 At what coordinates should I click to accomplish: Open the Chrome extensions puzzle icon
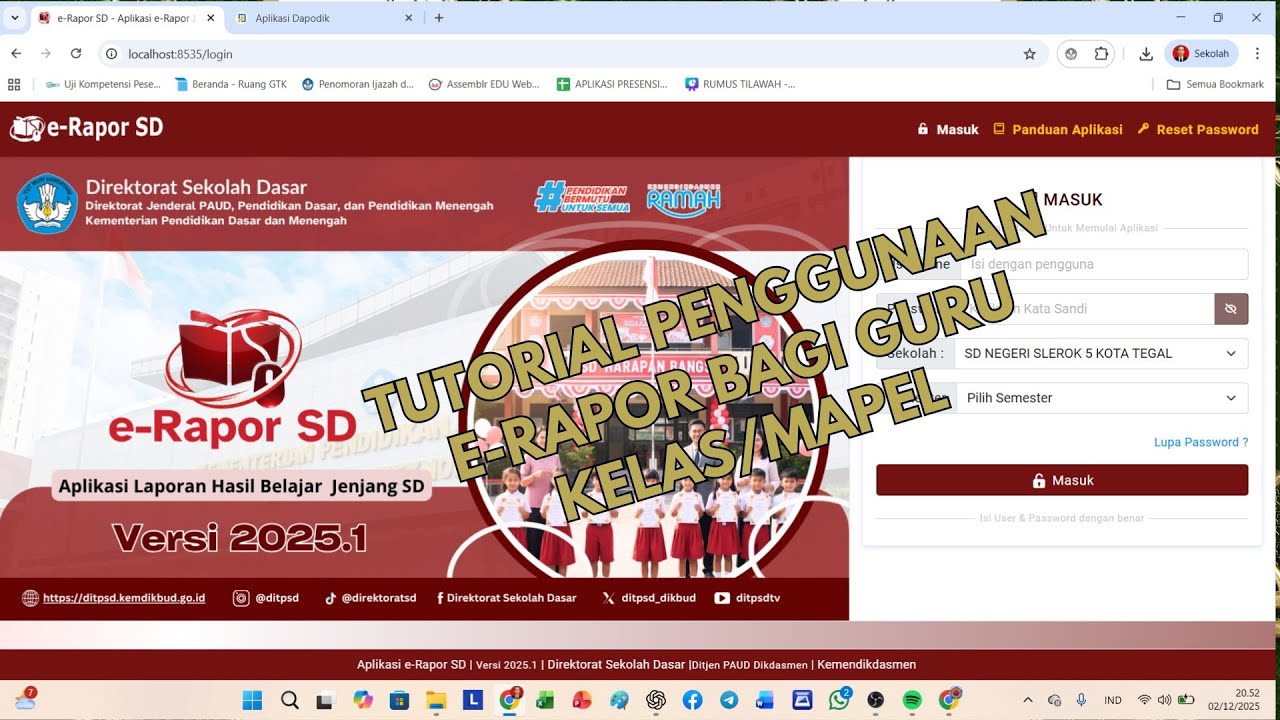[1101, 54]
